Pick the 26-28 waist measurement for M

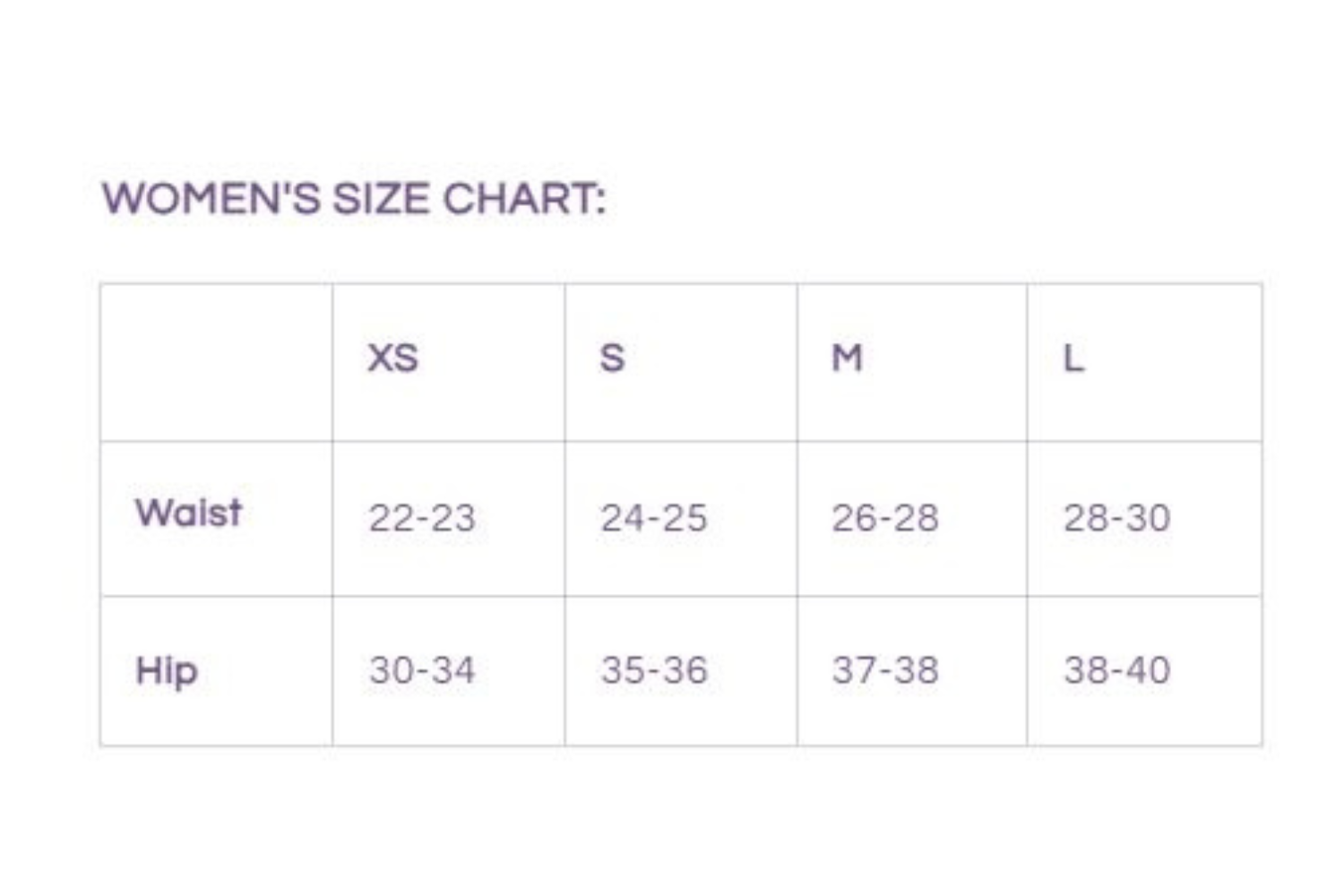(x=884, y=518)
